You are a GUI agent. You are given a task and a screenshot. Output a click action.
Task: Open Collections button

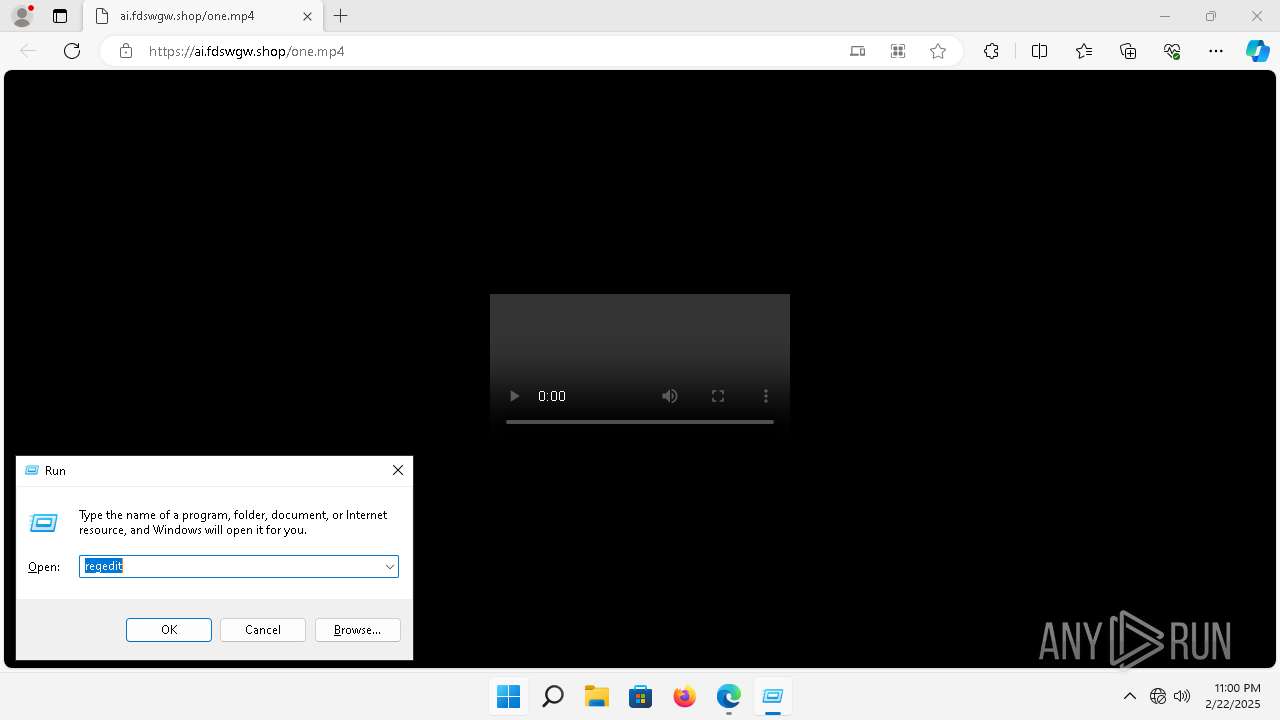pos(1128,51)
